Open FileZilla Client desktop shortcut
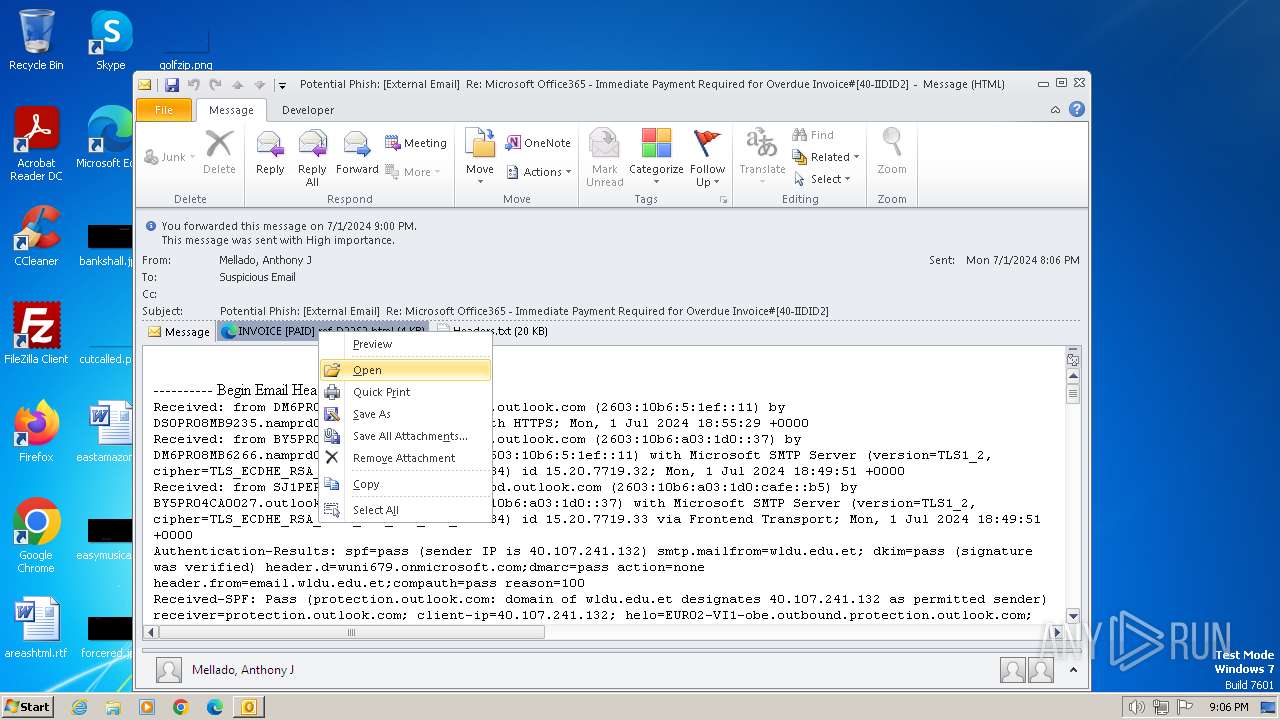The image size is (1280, 720). coord(36,334)
